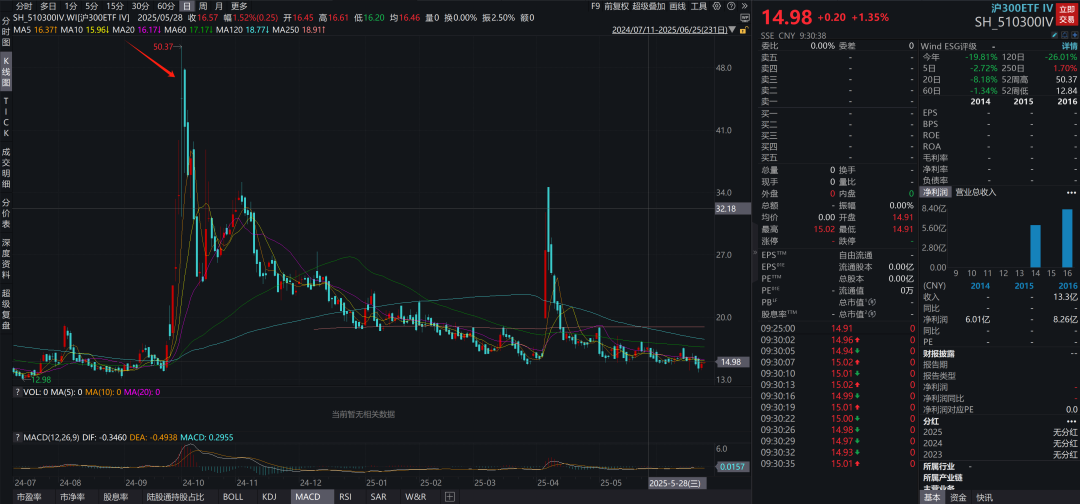
Task: Select K线图 in left sidebar
Action: tap(6, 74)
